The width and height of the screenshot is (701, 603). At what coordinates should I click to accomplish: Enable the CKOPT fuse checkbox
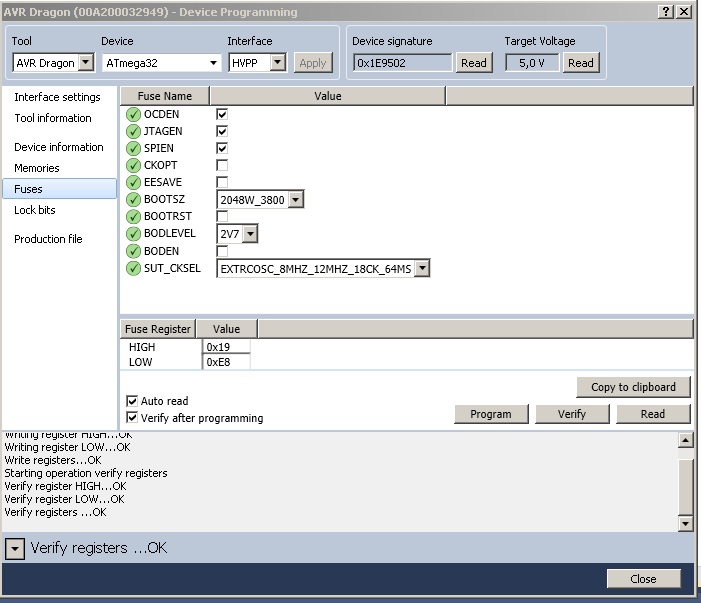pos(222,165)
